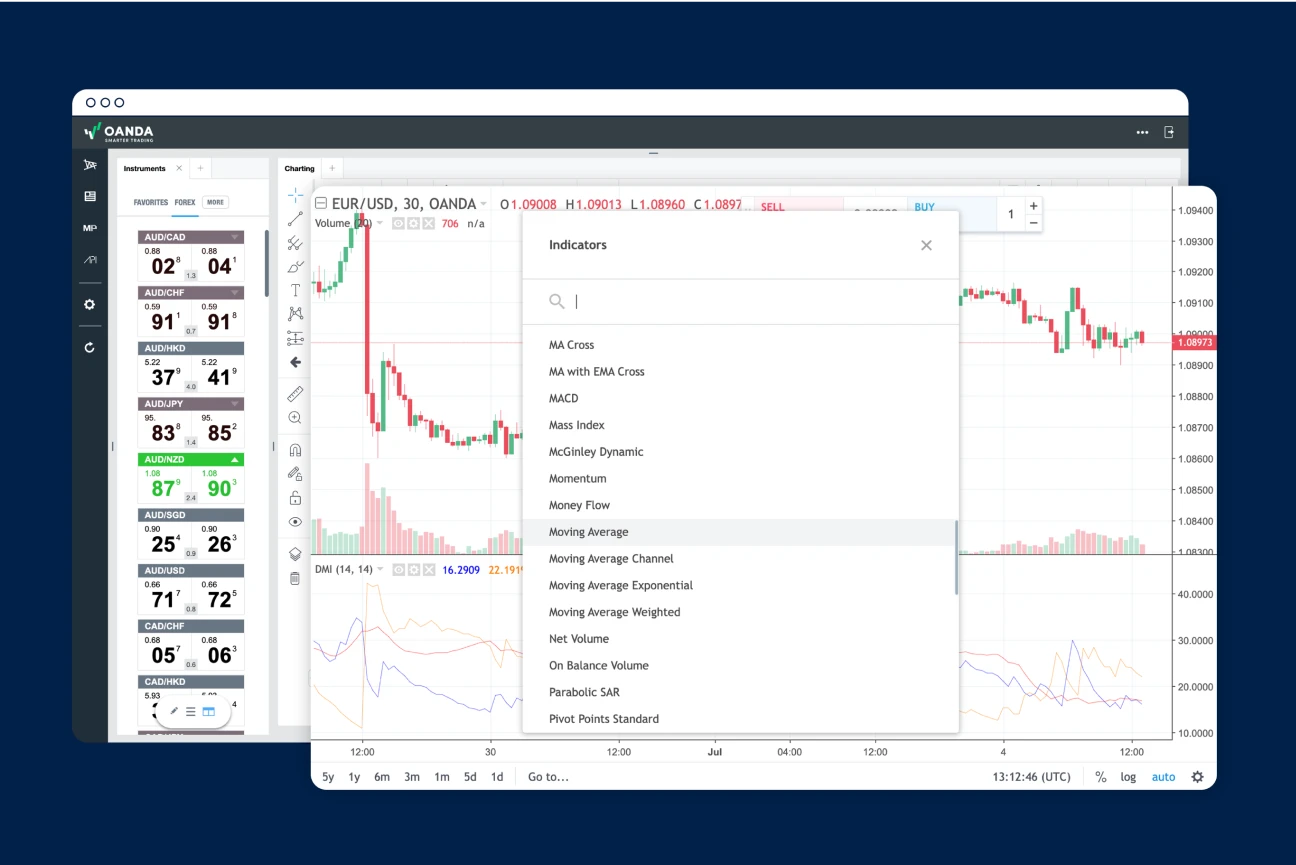Enable magnet mode for drawings
The width and height of the screenshot is (1296, 865).
[295, 449]
